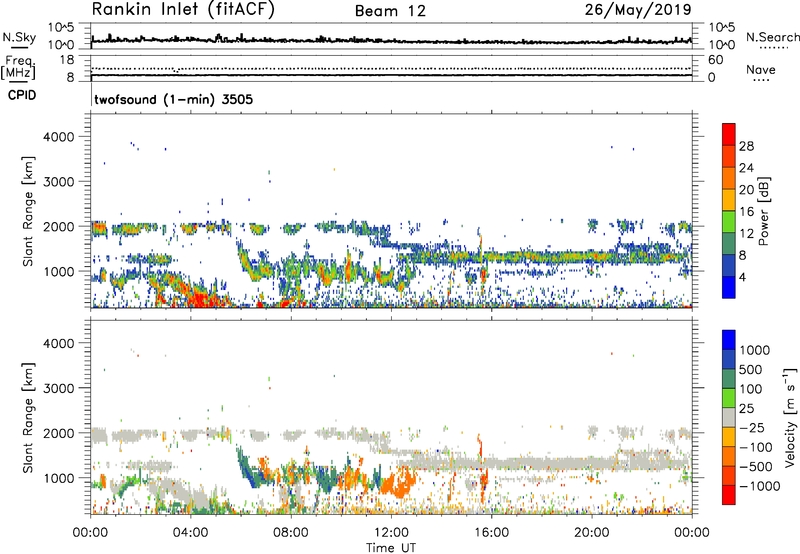Click the '3000' tick on the velocity panel axis

click(x=59, y=388)
